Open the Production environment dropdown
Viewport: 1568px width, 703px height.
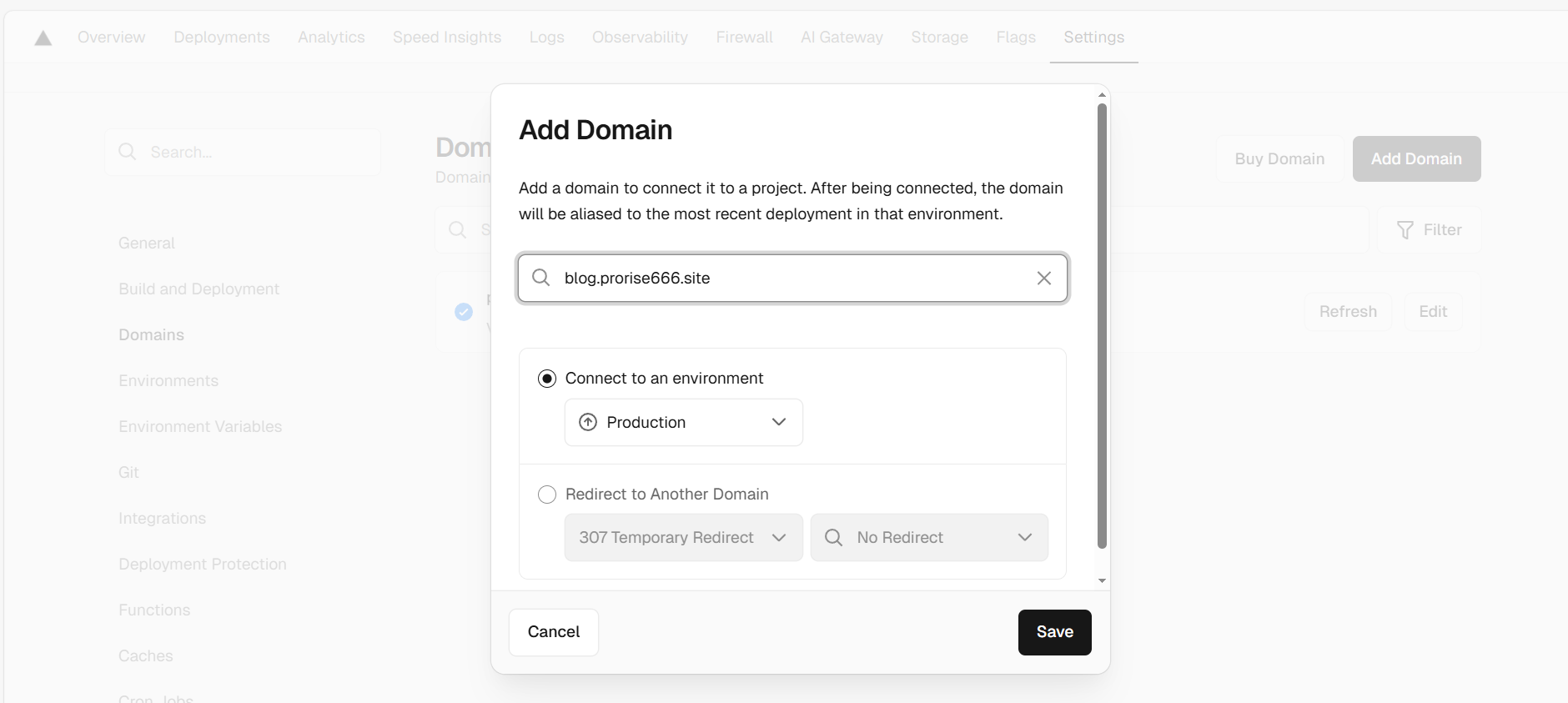[683, 422]
